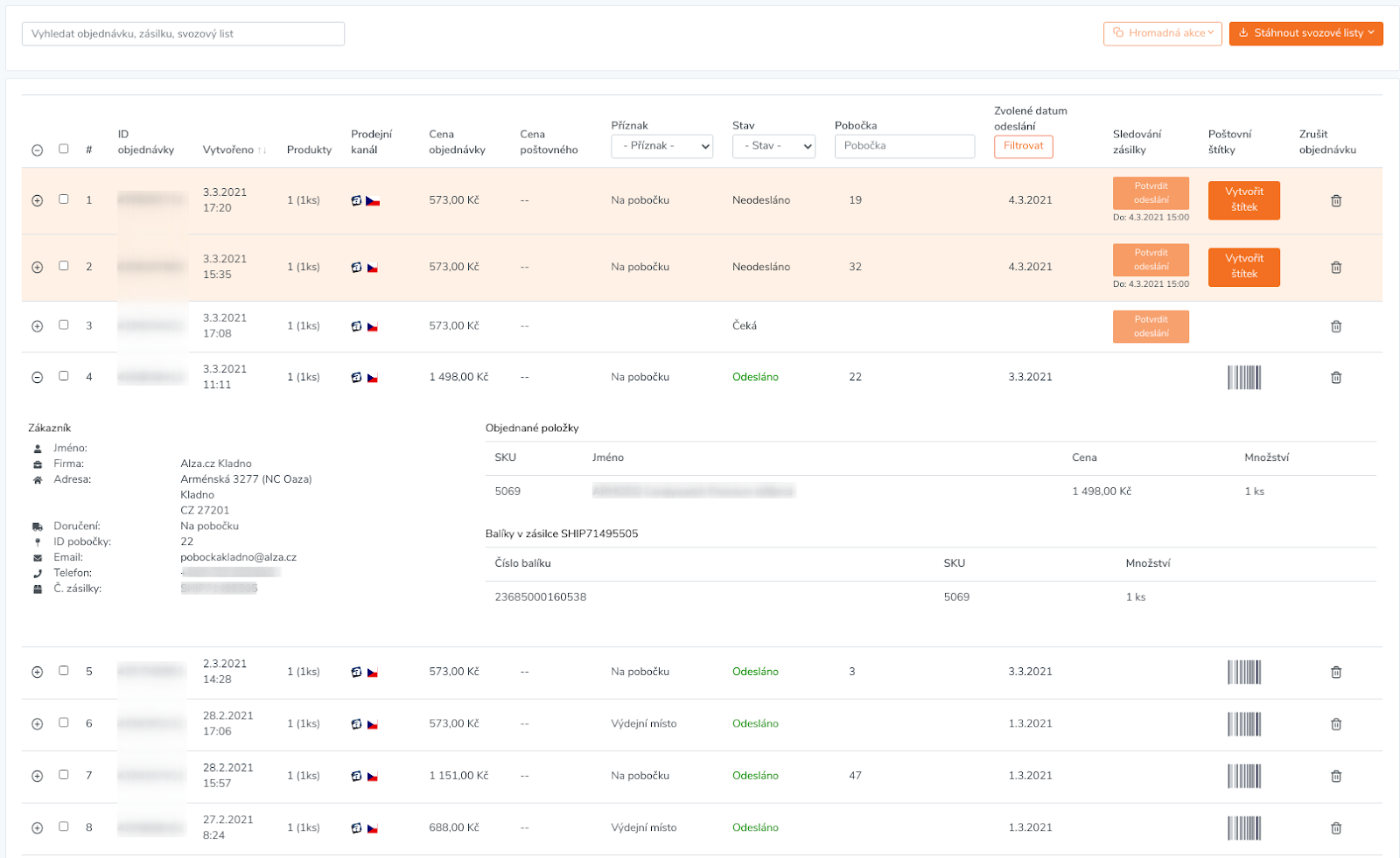Screen dimensions: 1400x858
Task: Click package number 23685000160538
Action: (x=541, y=597)
